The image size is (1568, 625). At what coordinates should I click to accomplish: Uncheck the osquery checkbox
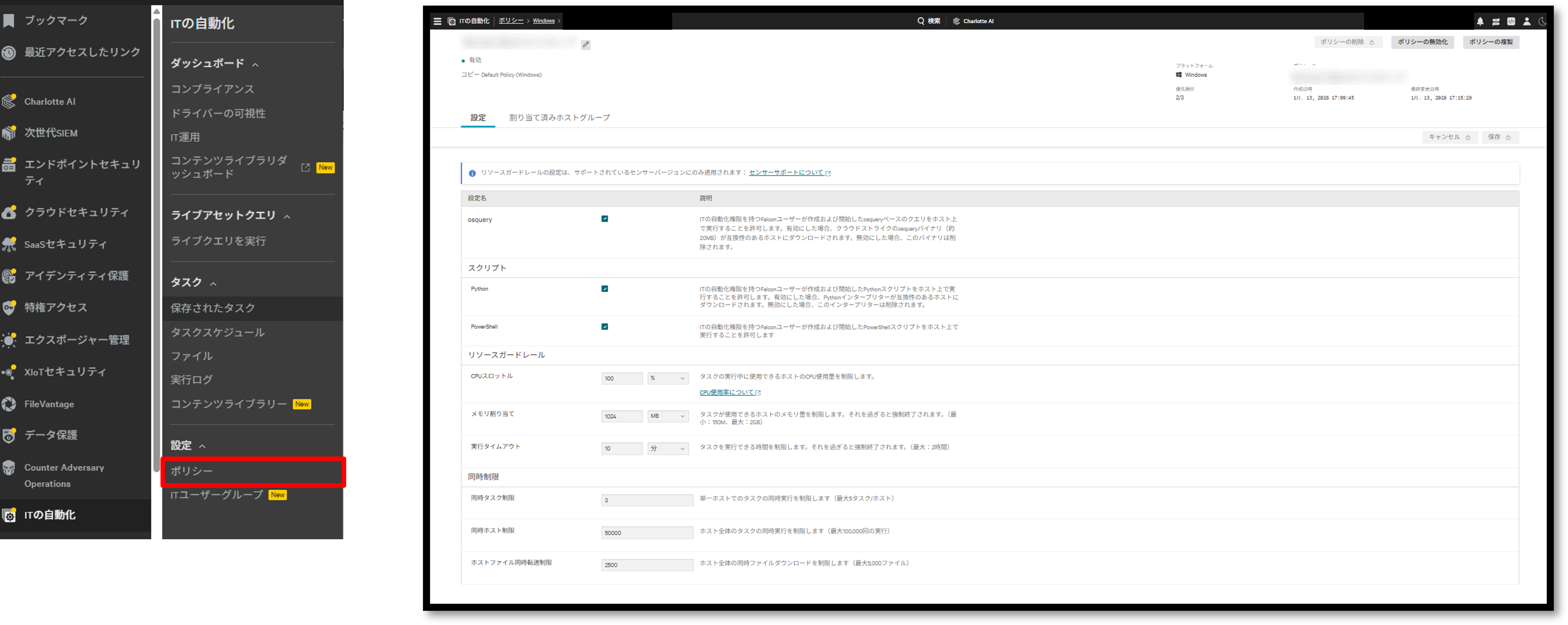[x=605, y=219]
